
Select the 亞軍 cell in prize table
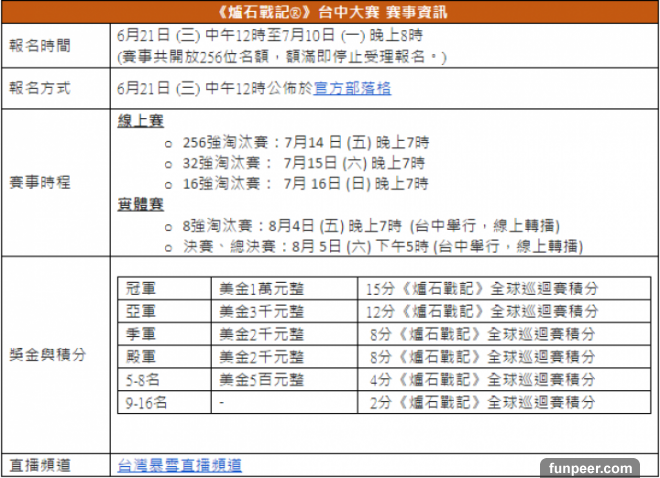(x=141, y=310)
